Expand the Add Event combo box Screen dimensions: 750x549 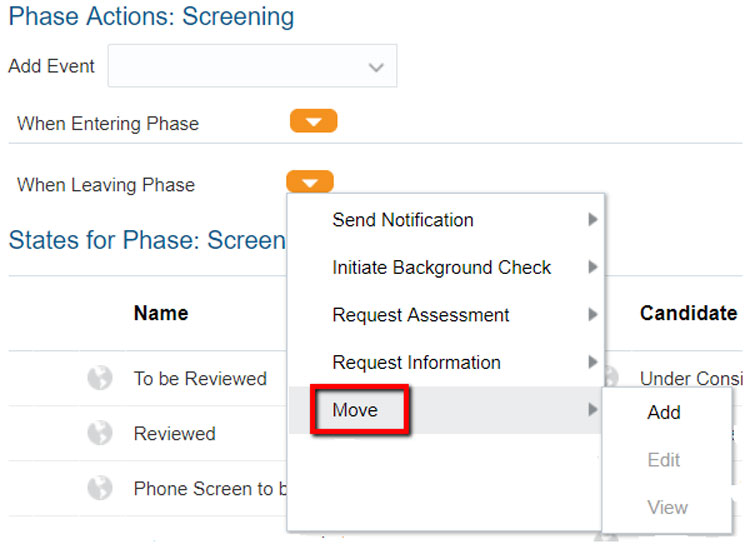tap(376, 67)
